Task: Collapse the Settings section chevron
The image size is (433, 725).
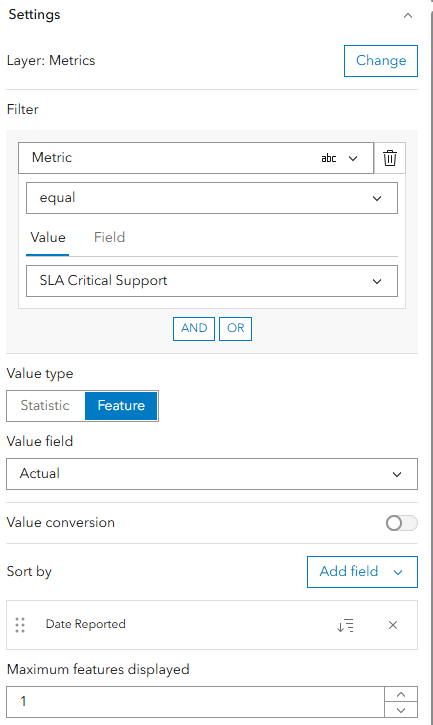Action: 408,16
